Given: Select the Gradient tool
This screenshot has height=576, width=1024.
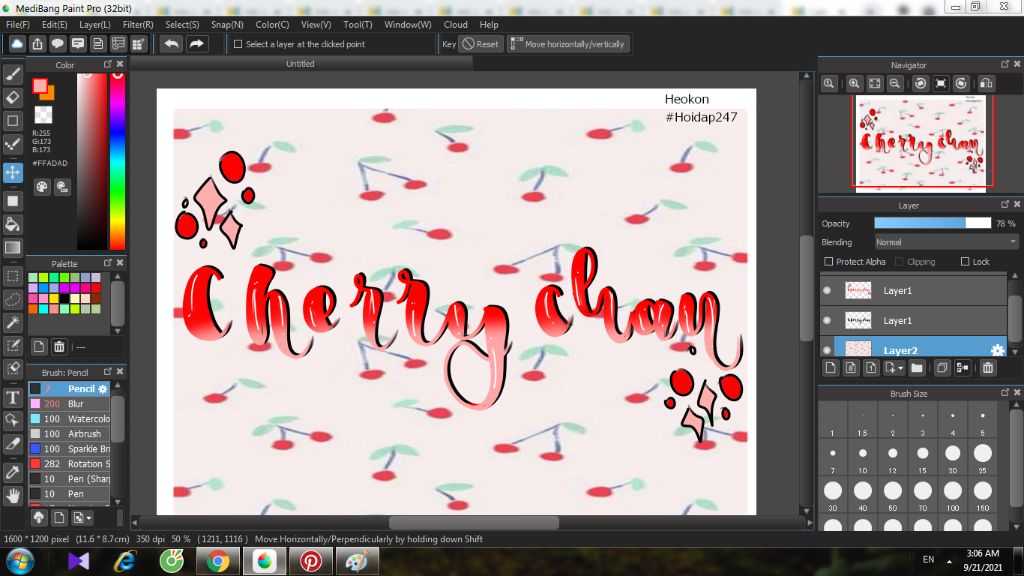Looking at the screenshot, I should click(12, 248).
